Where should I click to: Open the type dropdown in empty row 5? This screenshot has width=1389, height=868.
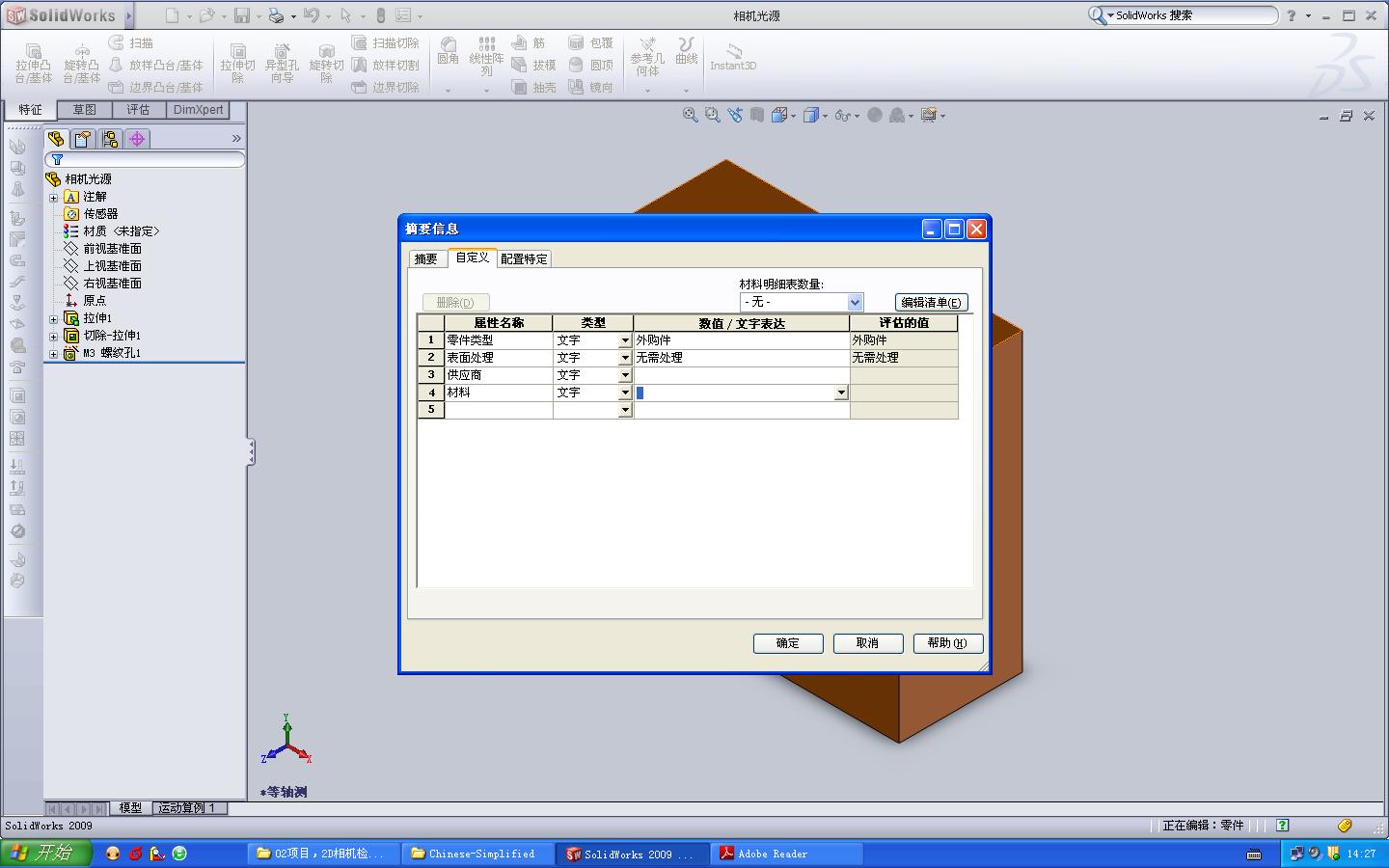point(625,410)
